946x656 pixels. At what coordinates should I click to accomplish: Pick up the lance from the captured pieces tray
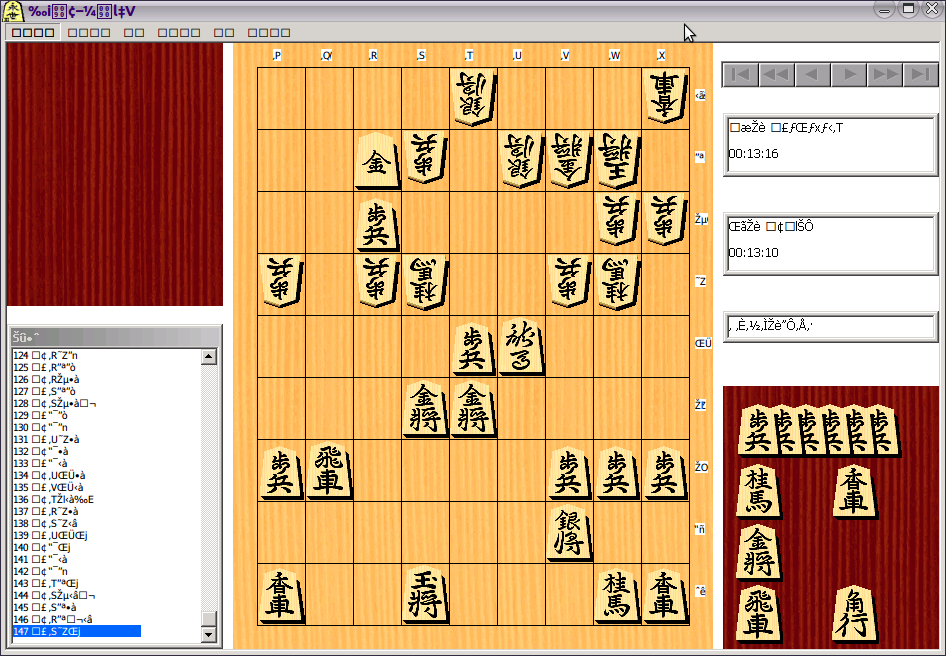854,491
